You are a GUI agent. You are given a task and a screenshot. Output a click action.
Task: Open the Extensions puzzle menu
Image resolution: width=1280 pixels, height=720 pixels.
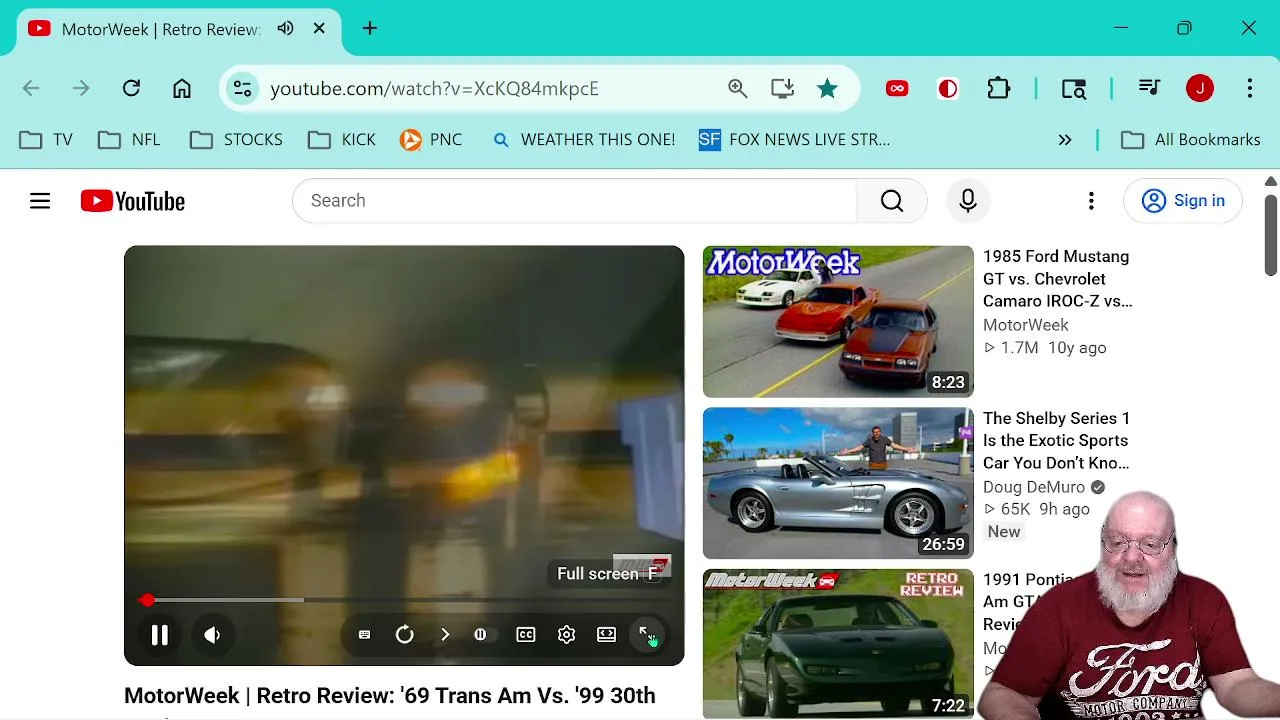click(x=999, y=89)
